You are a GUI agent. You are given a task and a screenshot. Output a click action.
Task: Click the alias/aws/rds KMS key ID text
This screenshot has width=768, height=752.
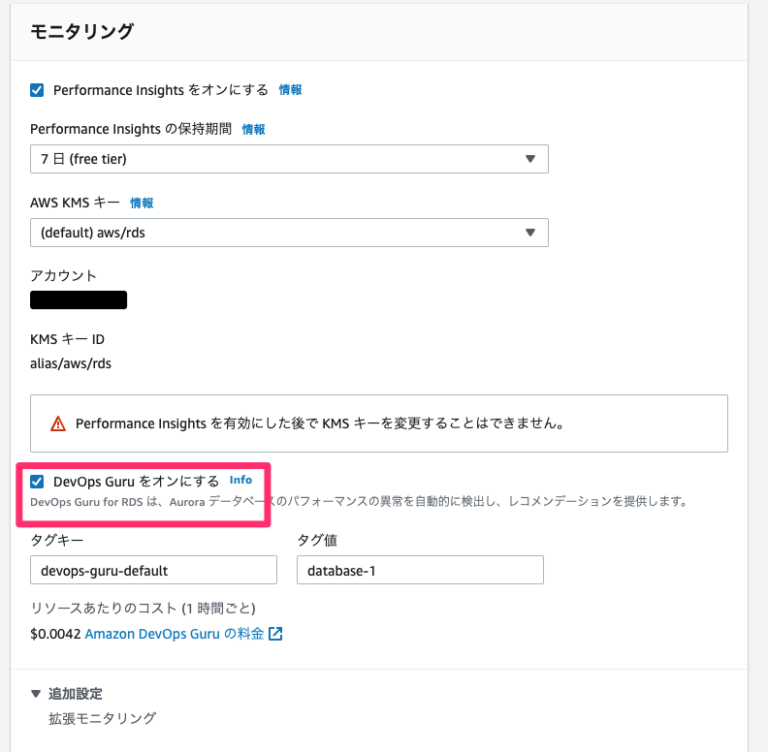click(x=71, y=364)
